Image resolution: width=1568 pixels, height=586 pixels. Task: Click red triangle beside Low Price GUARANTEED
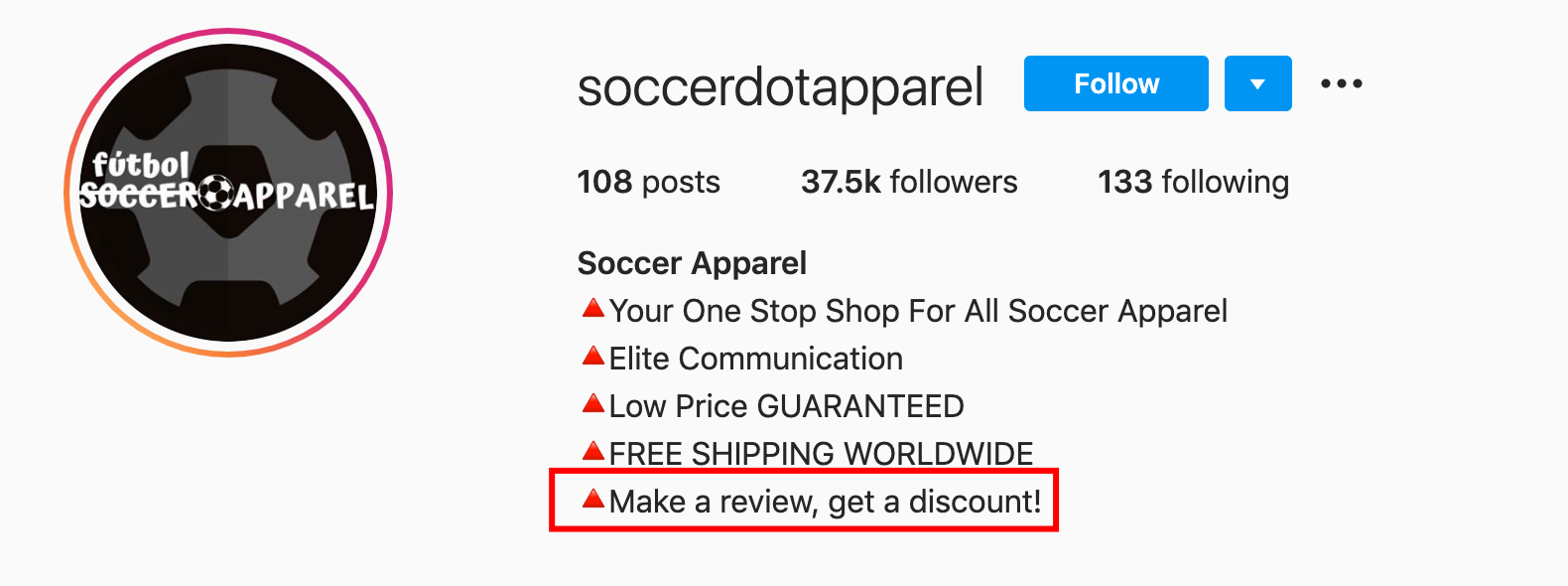point(593,403)
